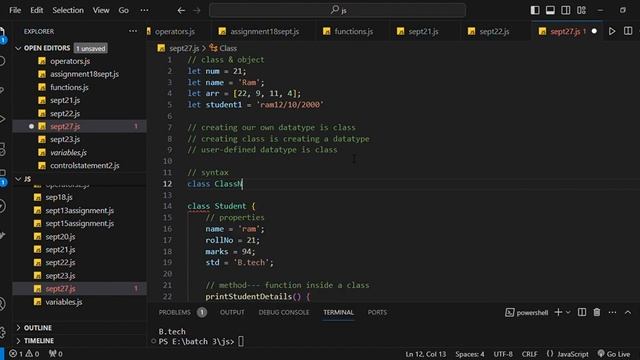This screenshot has height=360, width=640.
Task: Add a new terminal with plus icon
Action: 558,312
